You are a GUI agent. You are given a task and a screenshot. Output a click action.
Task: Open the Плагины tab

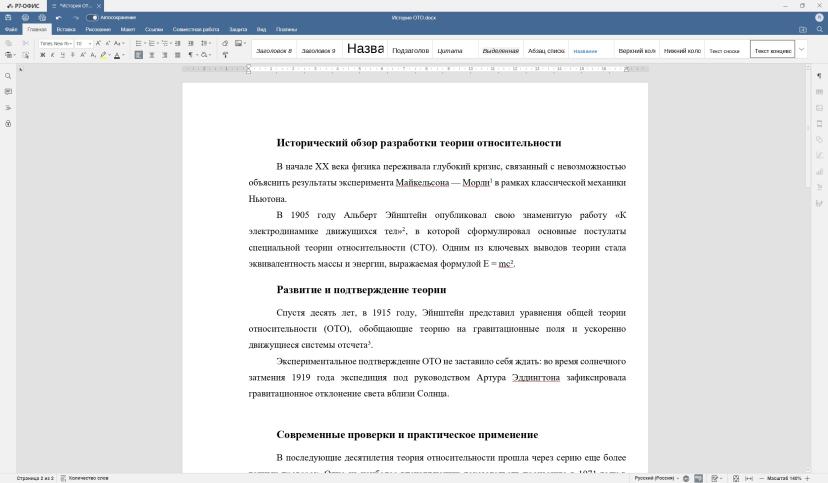point(286,30)
